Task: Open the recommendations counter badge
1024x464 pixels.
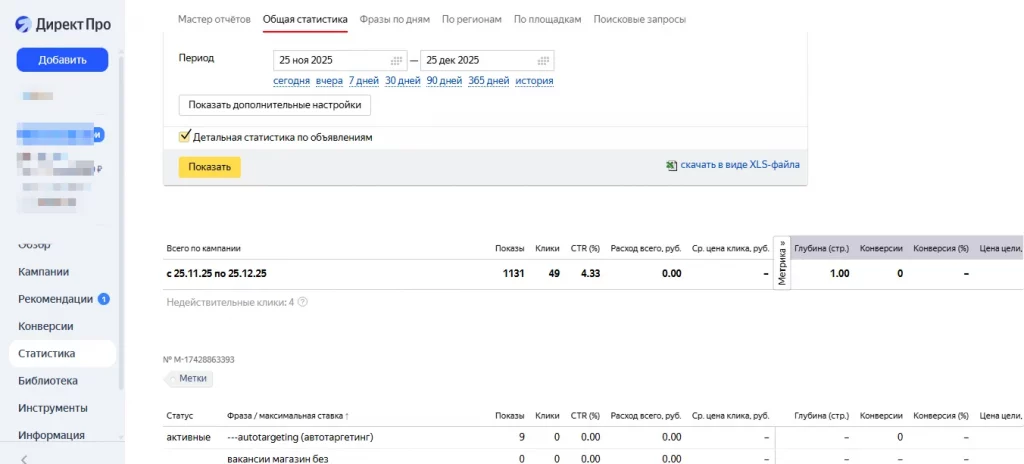Action: point(103,299)
